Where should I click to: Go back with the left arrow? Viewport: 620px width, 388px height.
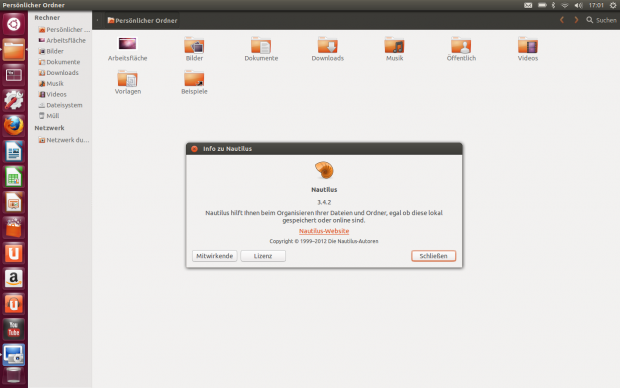562,20
